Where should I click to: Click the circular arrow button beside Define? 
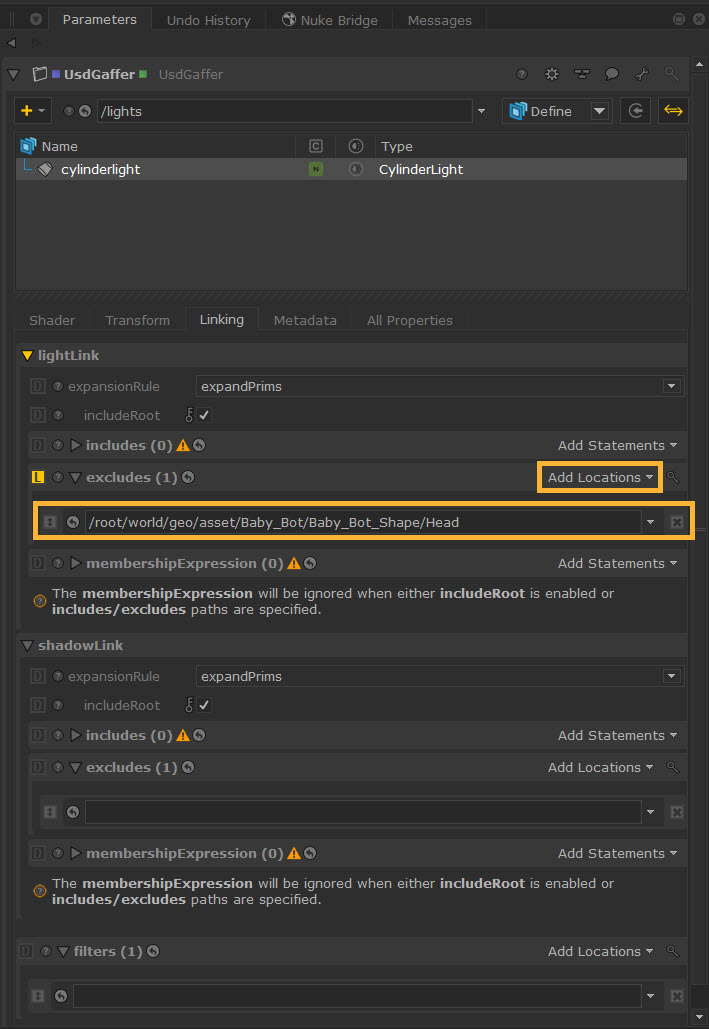tap(635, 111)
